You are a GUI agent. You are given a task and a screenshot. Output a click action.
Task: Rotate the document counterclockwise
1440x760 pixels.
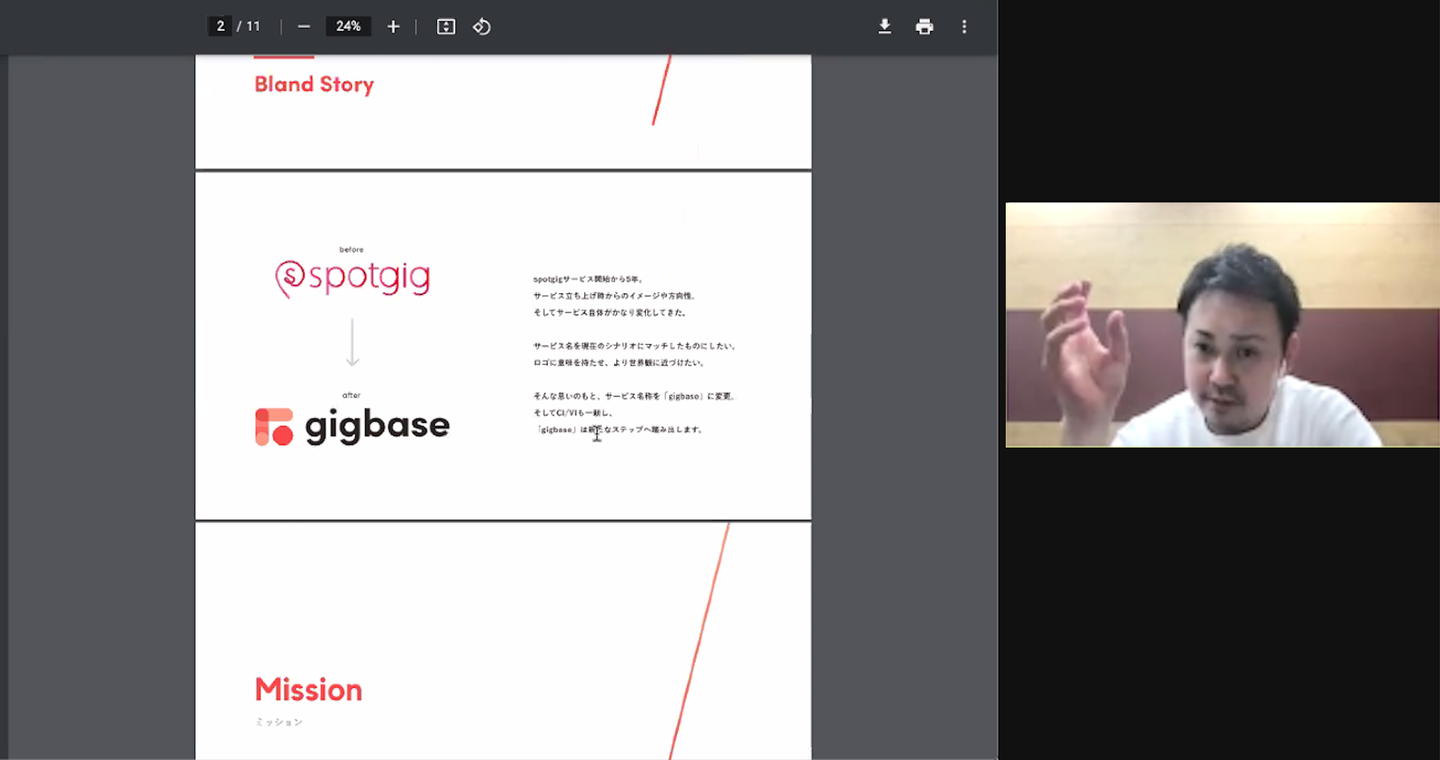[482, 27]
